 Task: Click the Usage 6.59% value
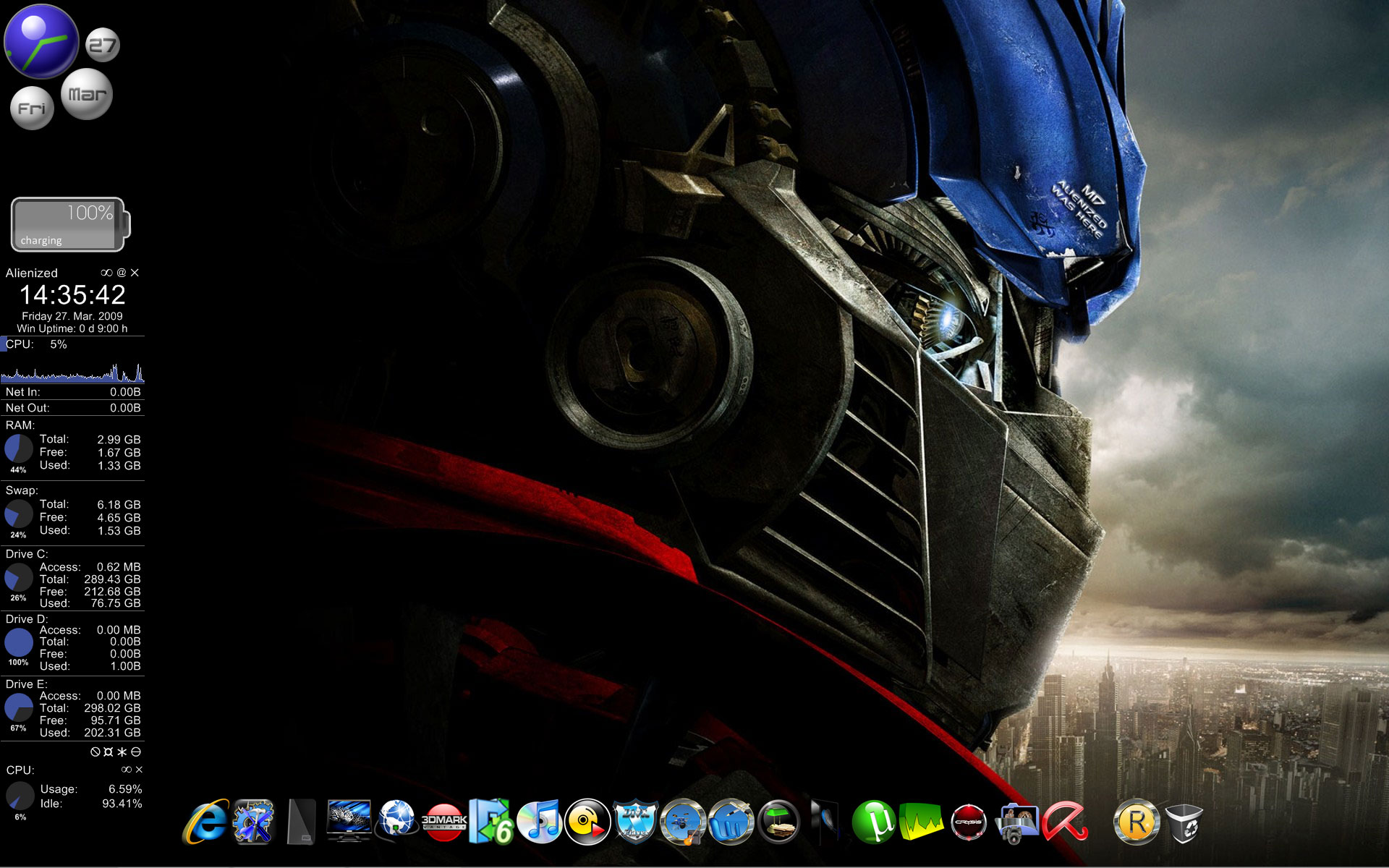(x=125, y=789)
